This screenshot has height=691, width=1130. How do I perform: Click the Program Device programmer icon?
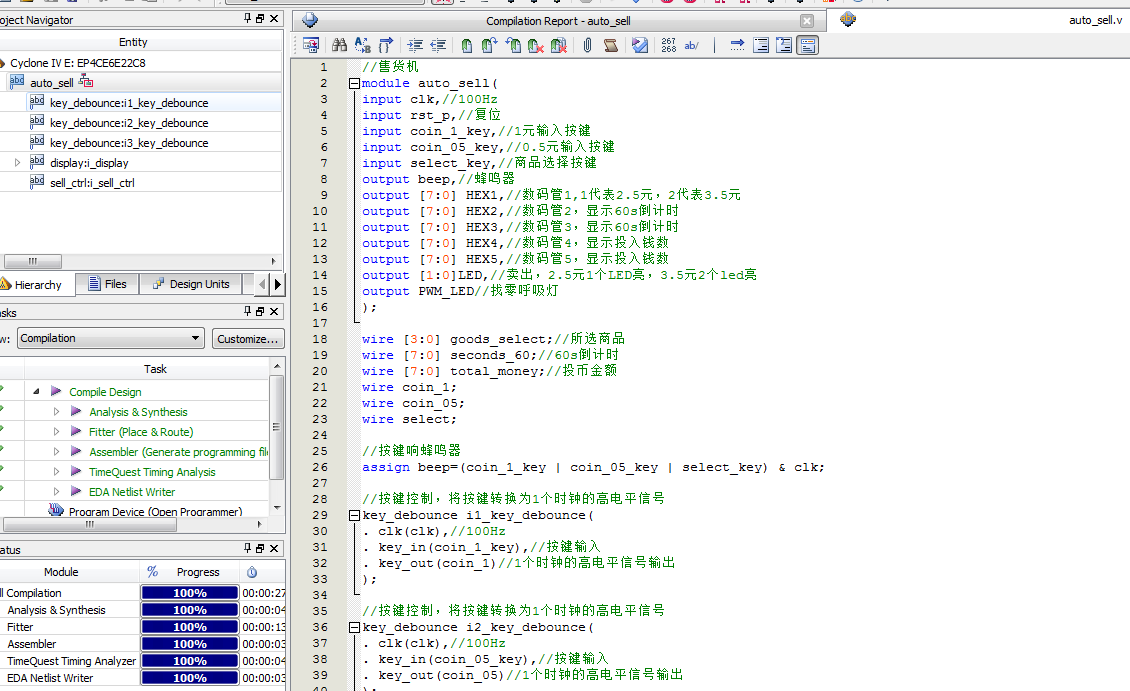click(x=56, y=510)
